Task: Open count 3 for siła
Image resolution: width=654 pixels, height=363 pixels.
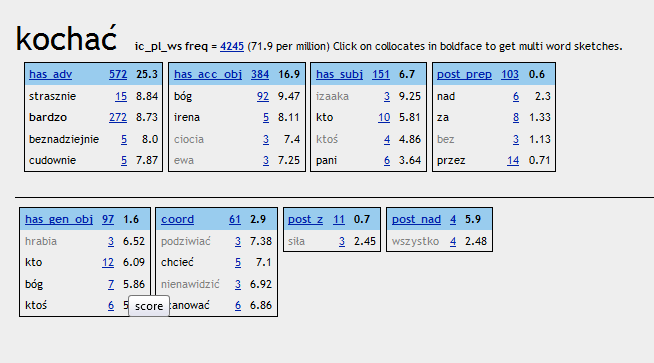Action: point(342,242)
